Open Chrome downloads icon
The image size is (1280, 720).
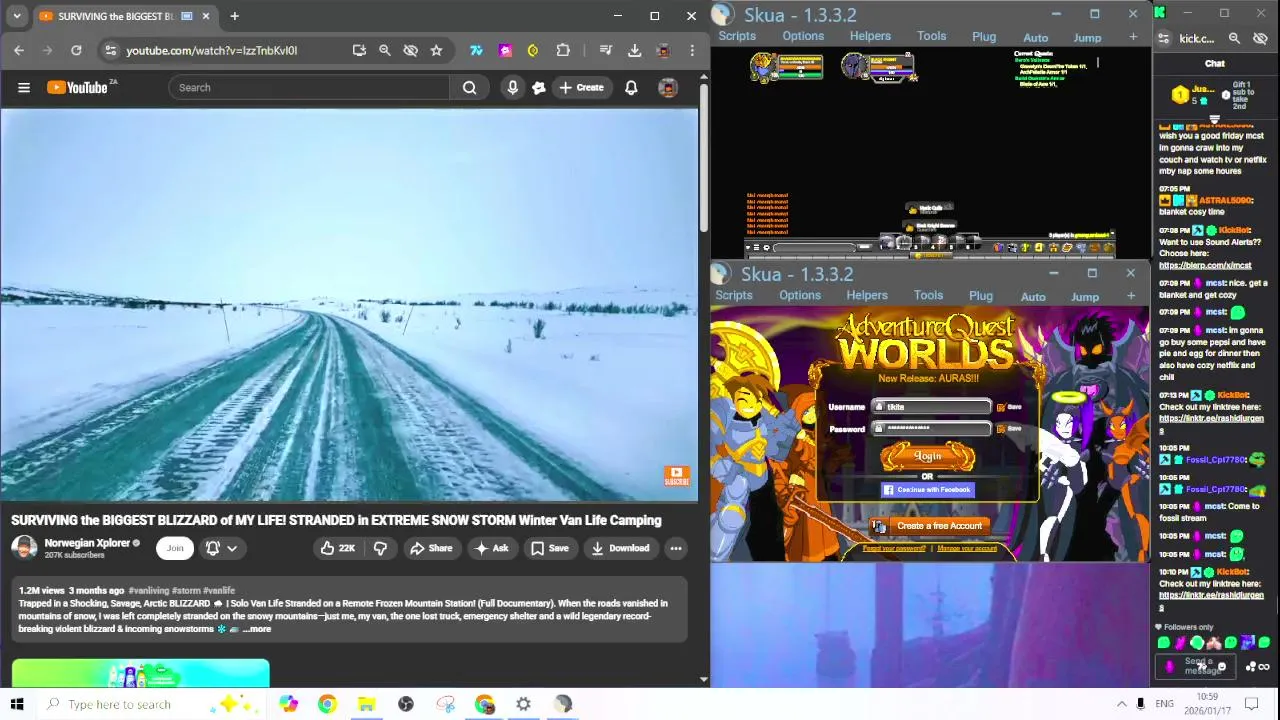(x=634, y=50)
